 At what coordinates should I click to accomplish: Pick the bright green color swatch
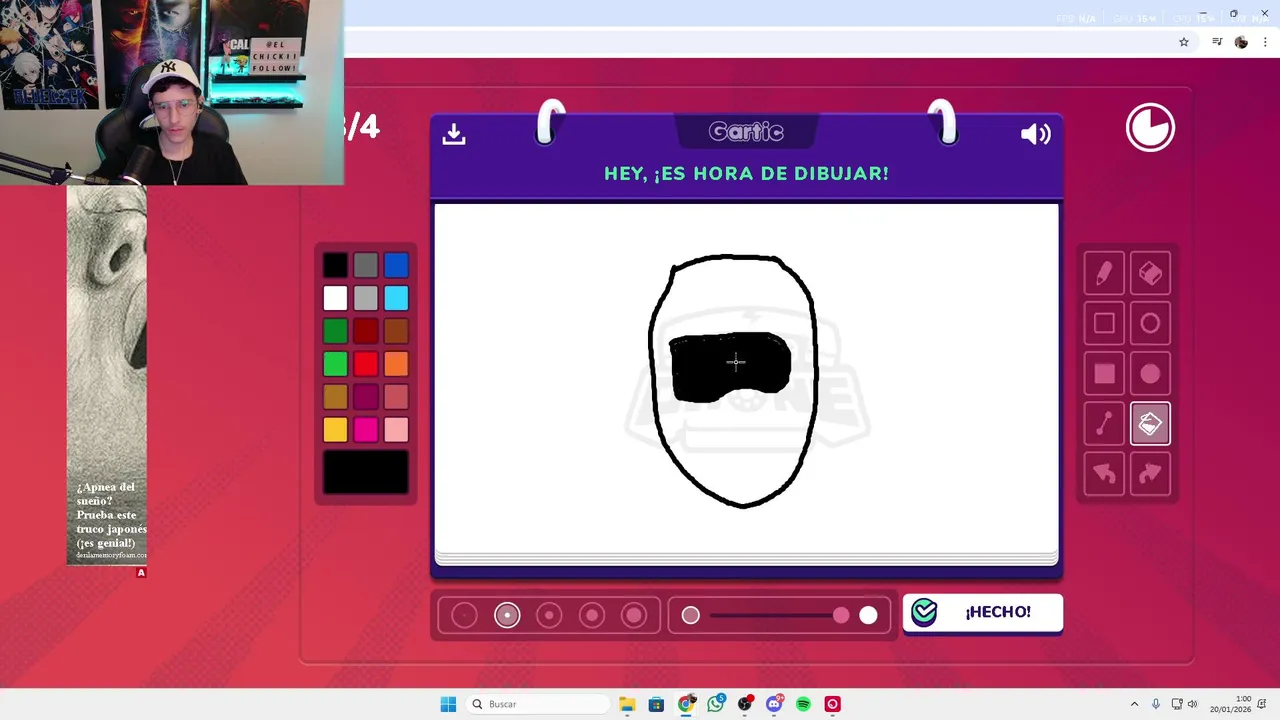point(335,364)
